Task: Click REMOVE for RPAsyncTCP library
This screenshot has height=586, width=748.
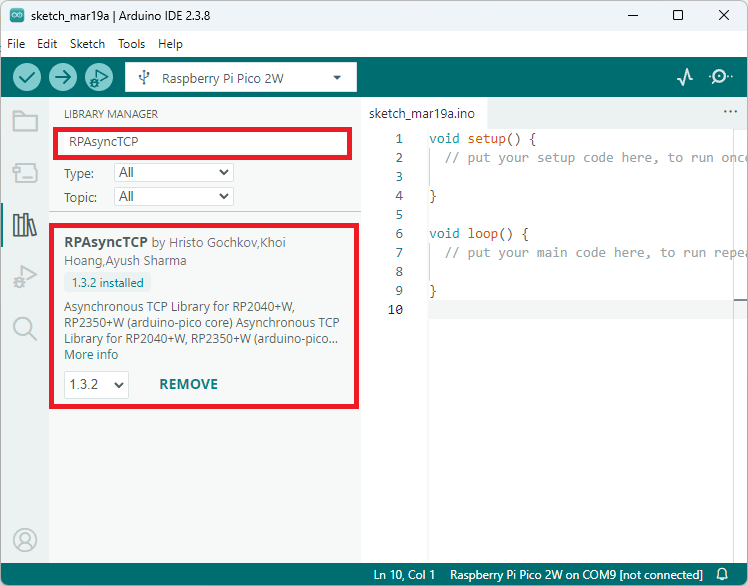Action: (188, 384)
